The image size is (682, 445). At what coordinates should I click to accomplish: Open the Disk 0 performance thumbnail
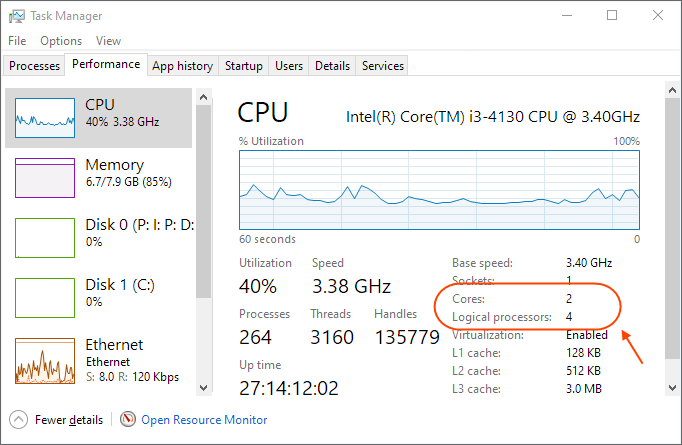tap(45, 238)
